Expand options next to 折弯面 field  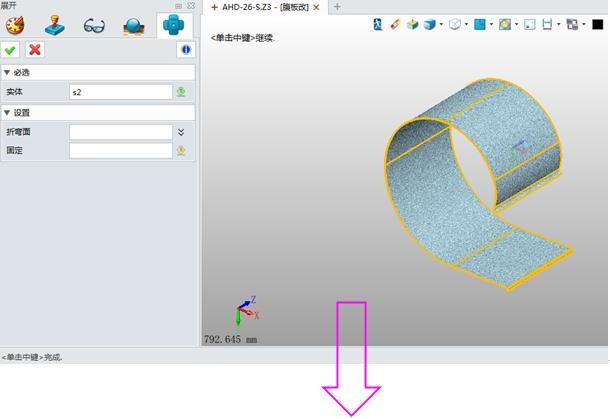[181, 132]
